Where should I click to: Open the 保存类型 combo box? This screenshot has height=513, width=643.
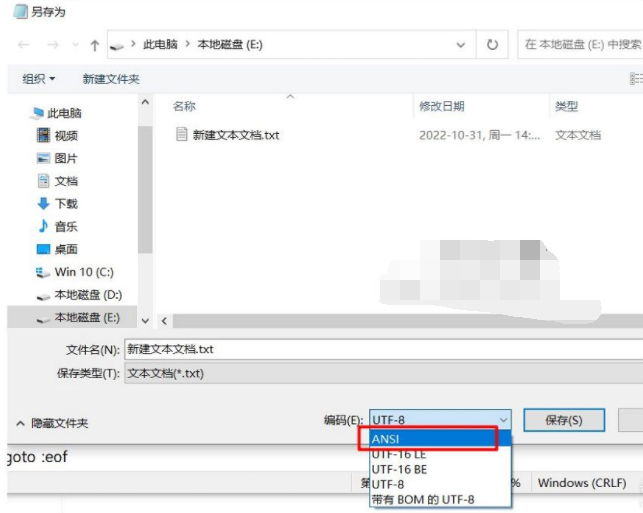coord(383,373)
